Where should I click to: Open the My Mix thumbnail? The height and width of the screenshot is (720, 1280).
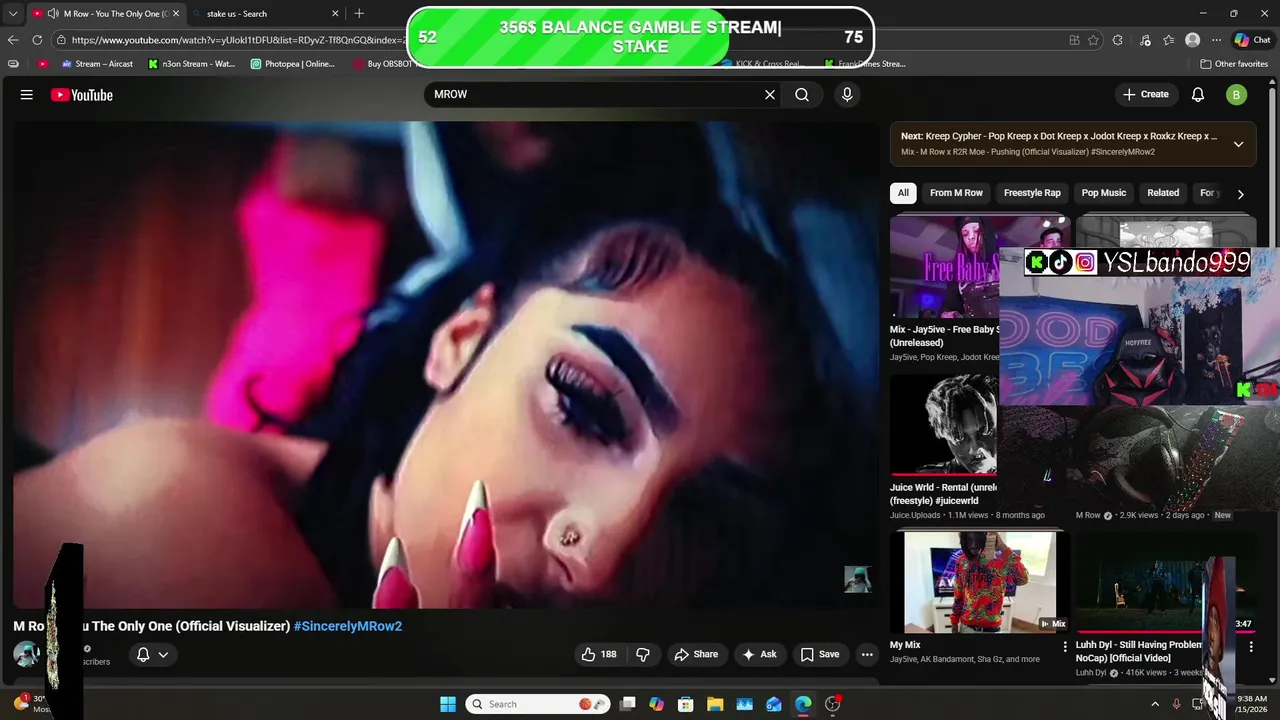980,582
